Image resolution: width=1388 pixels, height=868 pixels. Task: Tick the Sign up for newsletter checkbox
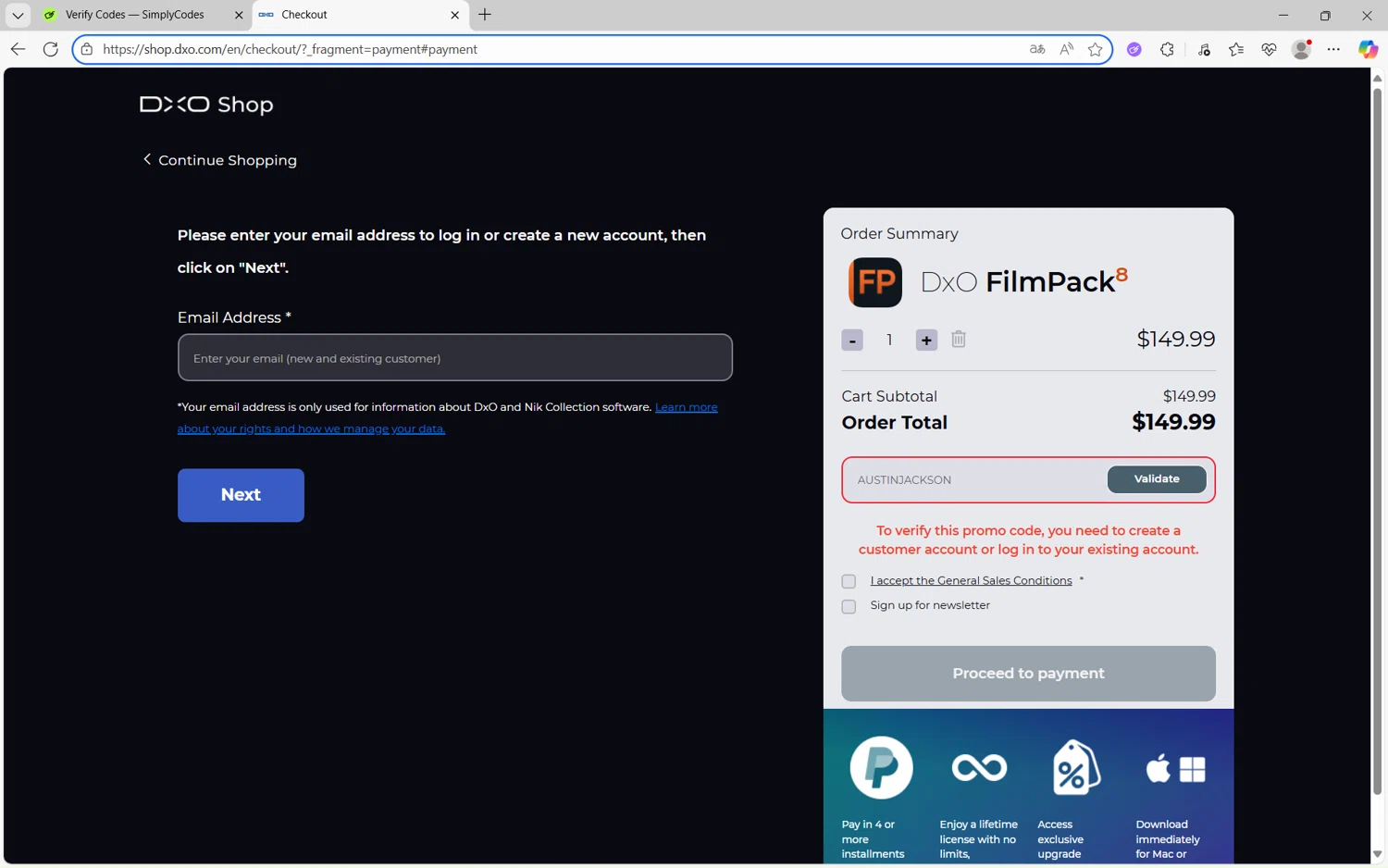[x=849, y=607]
